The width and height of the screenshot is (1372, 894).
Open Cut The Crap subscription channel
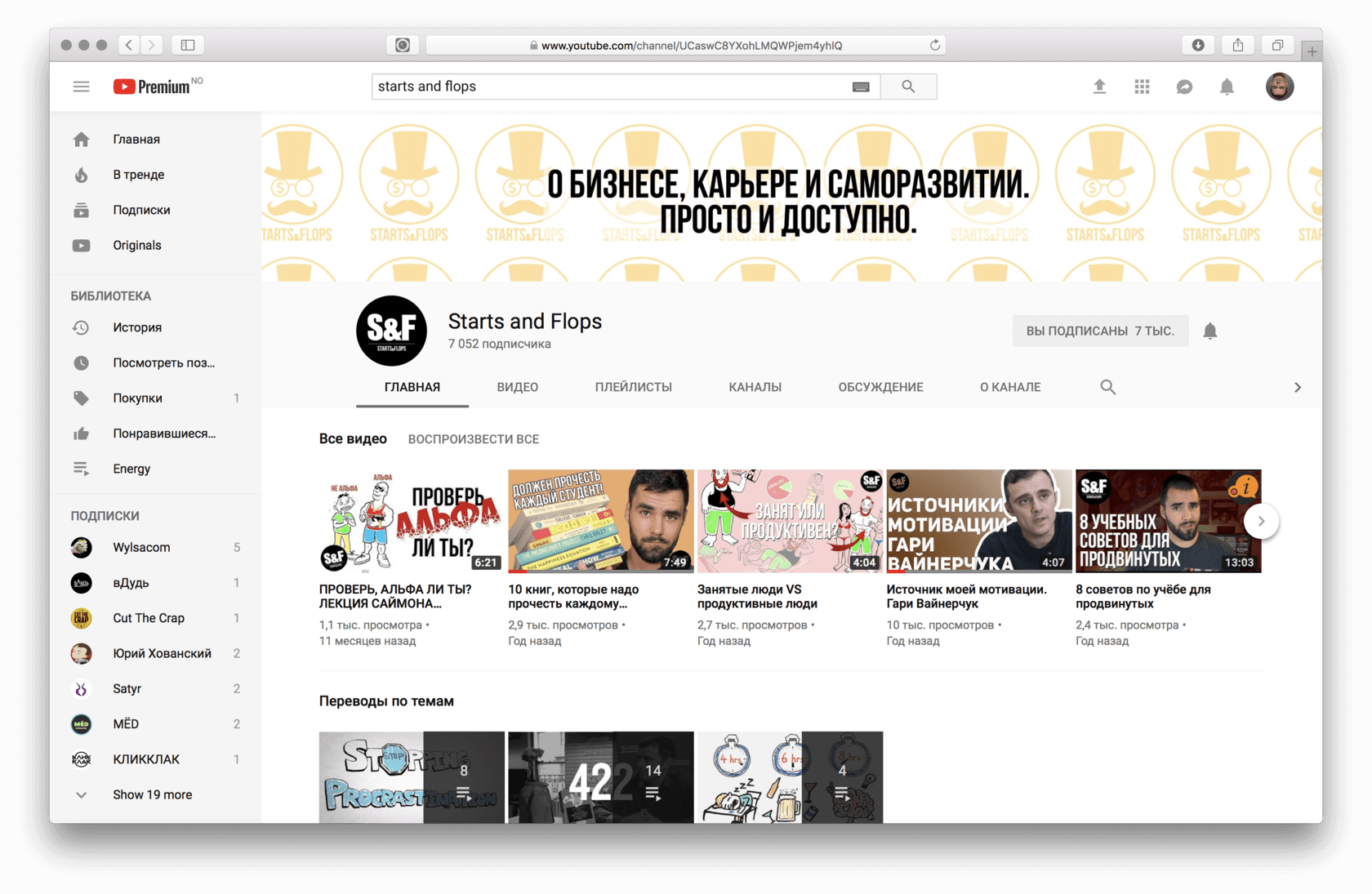coord(155,618)
